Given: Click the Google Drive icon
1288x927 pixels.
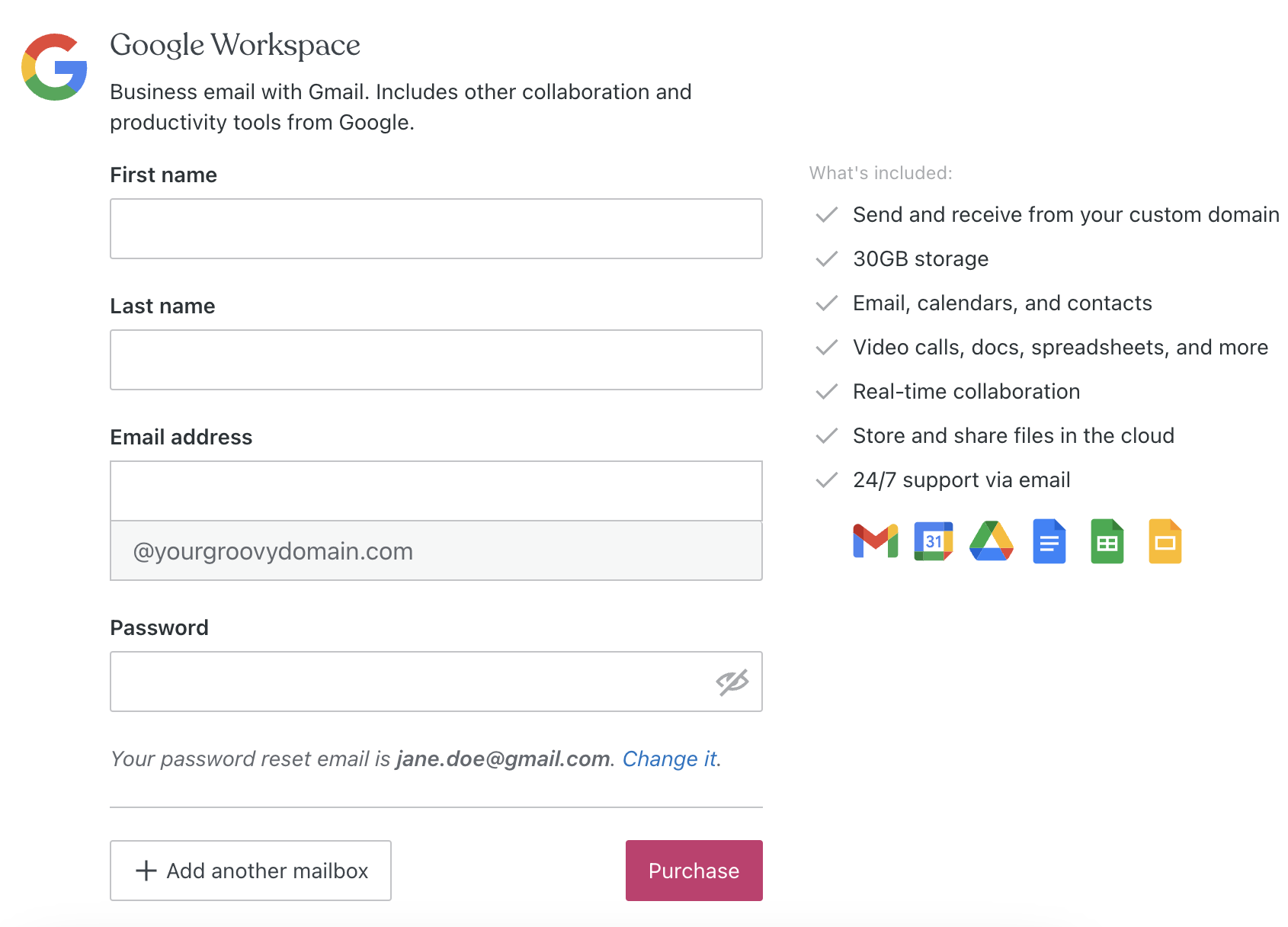Looking at the screenshot, I should coord(991,541).
